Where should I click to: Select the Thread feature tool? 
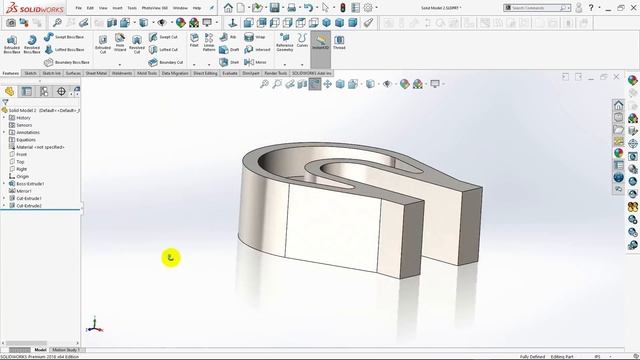(339, 42)
